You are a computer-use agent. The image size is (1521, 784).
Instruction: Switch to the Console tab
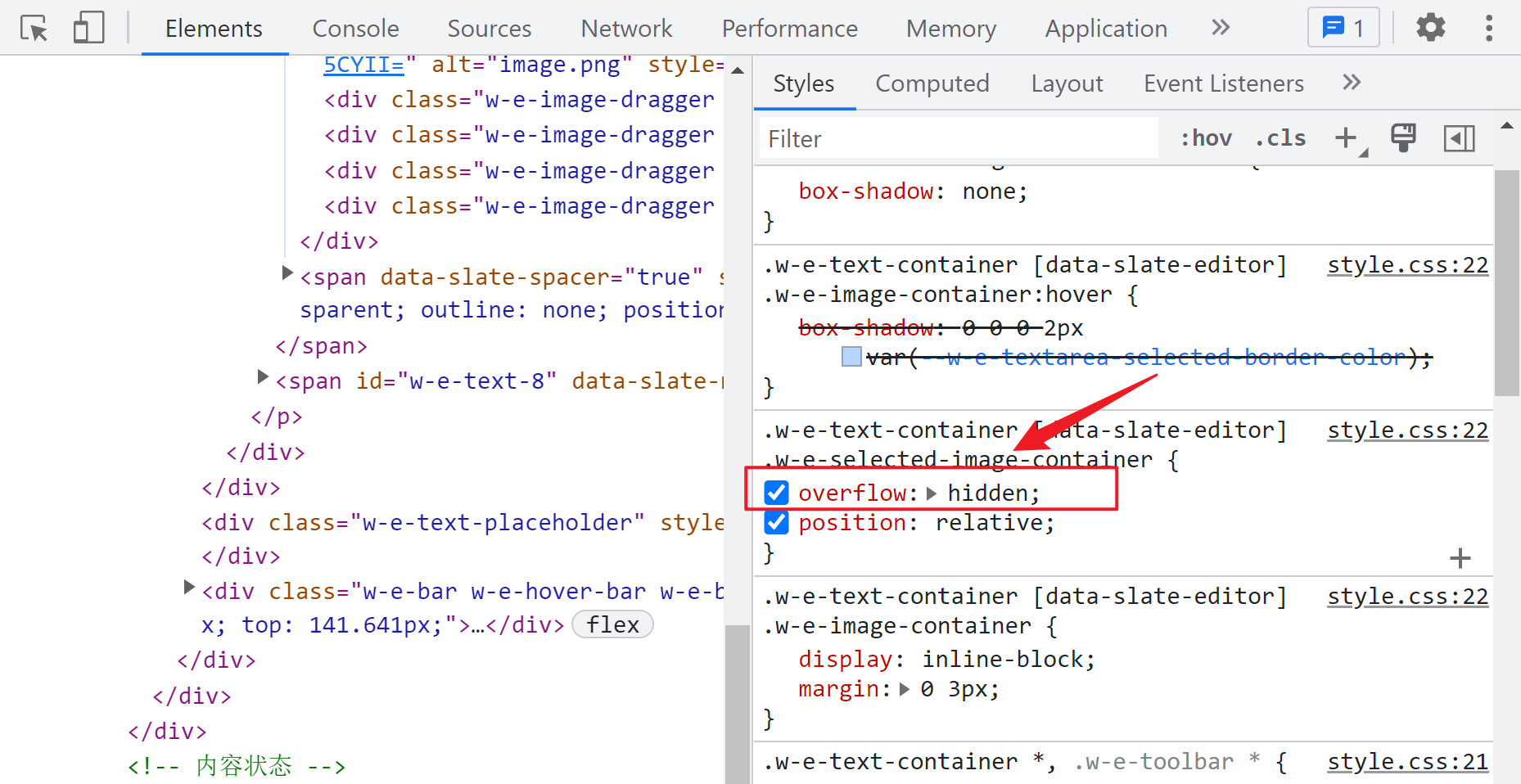click(355, 29)
